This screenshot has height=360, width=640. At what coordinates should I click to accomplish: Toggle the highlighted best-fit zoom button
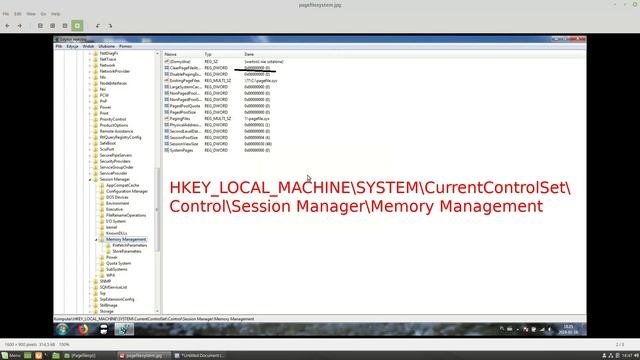click(x=77, y=26)
